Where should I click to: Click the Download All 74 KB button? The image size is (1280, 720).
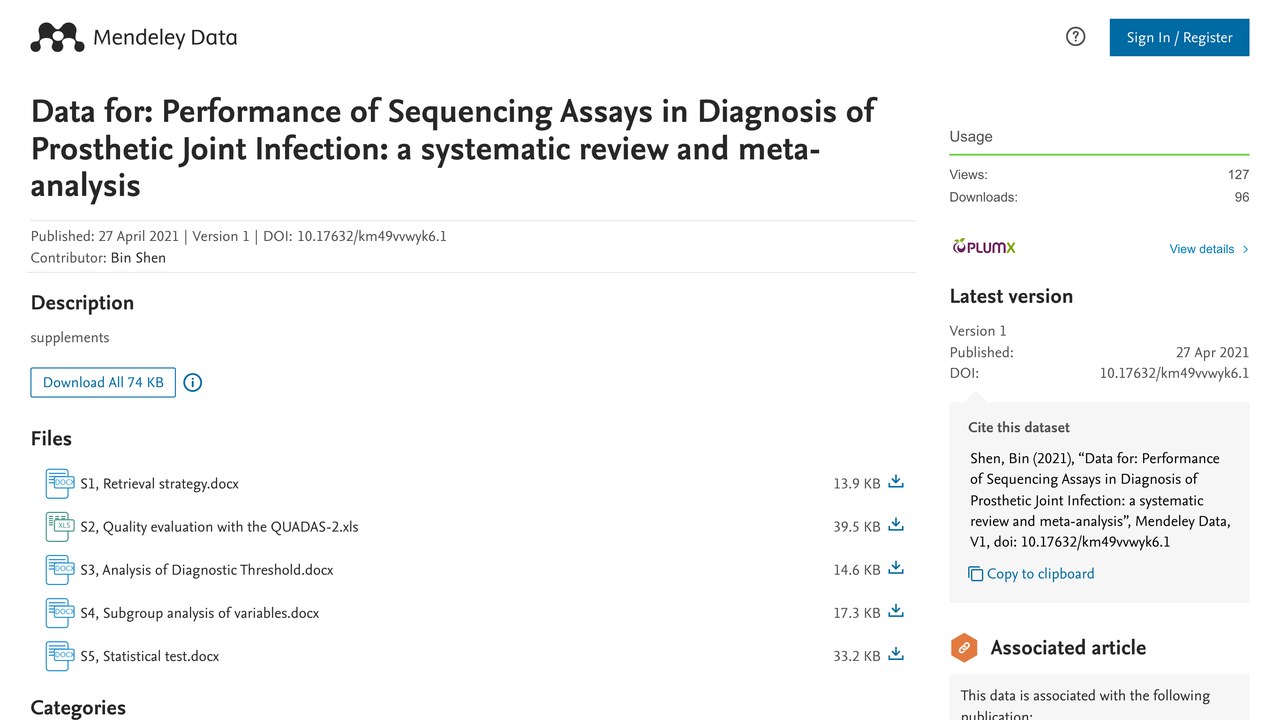[103, 383]
